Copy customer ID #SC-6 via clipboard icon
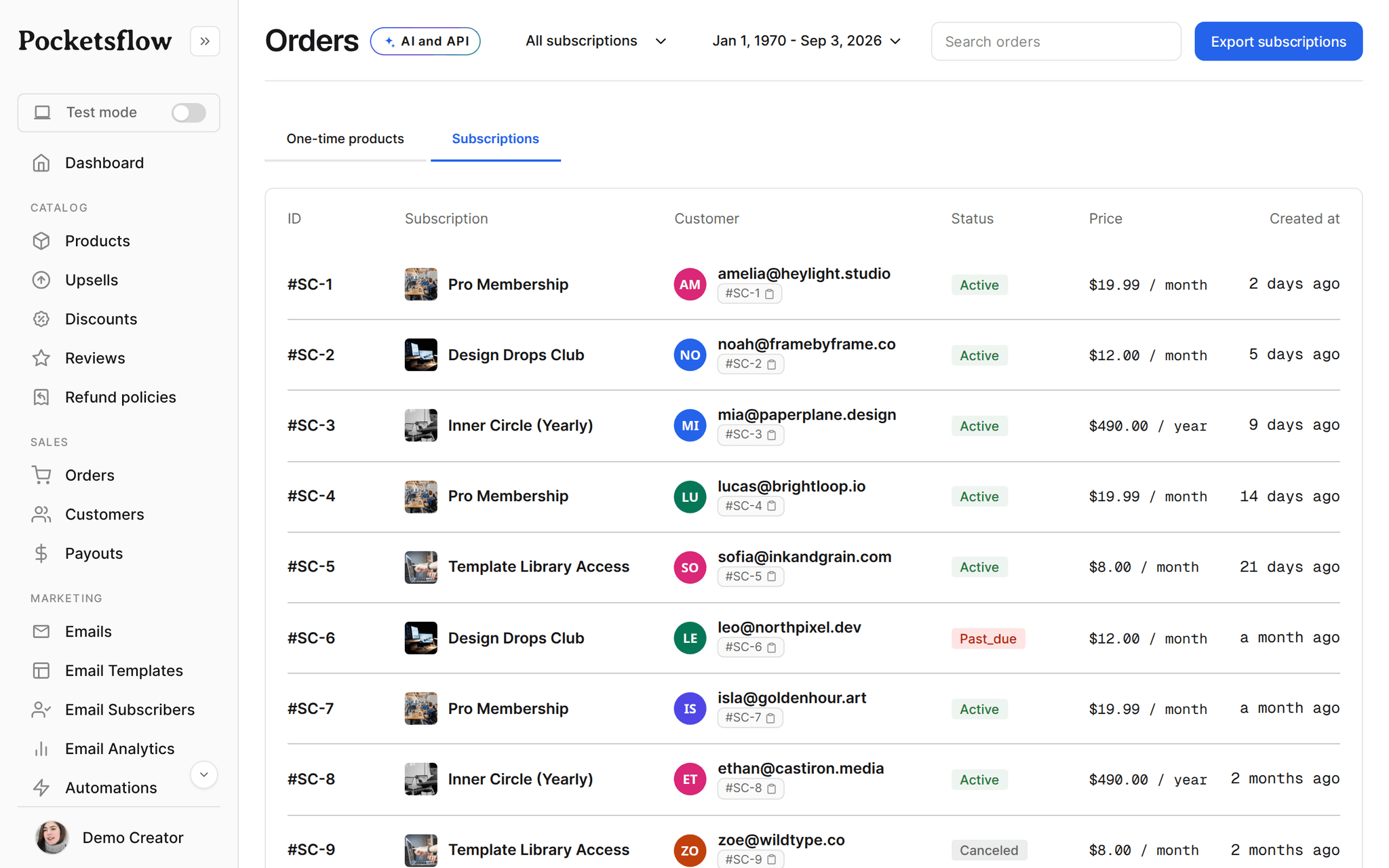Screen dimensions: 1389x868 (x=771, y=647)
